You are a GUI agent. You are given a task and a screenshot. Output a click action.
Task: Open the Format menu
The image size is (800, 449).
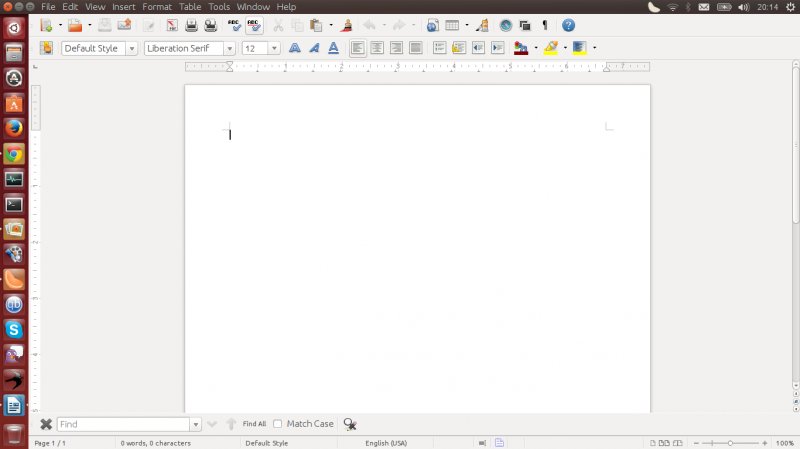[157, 7]
